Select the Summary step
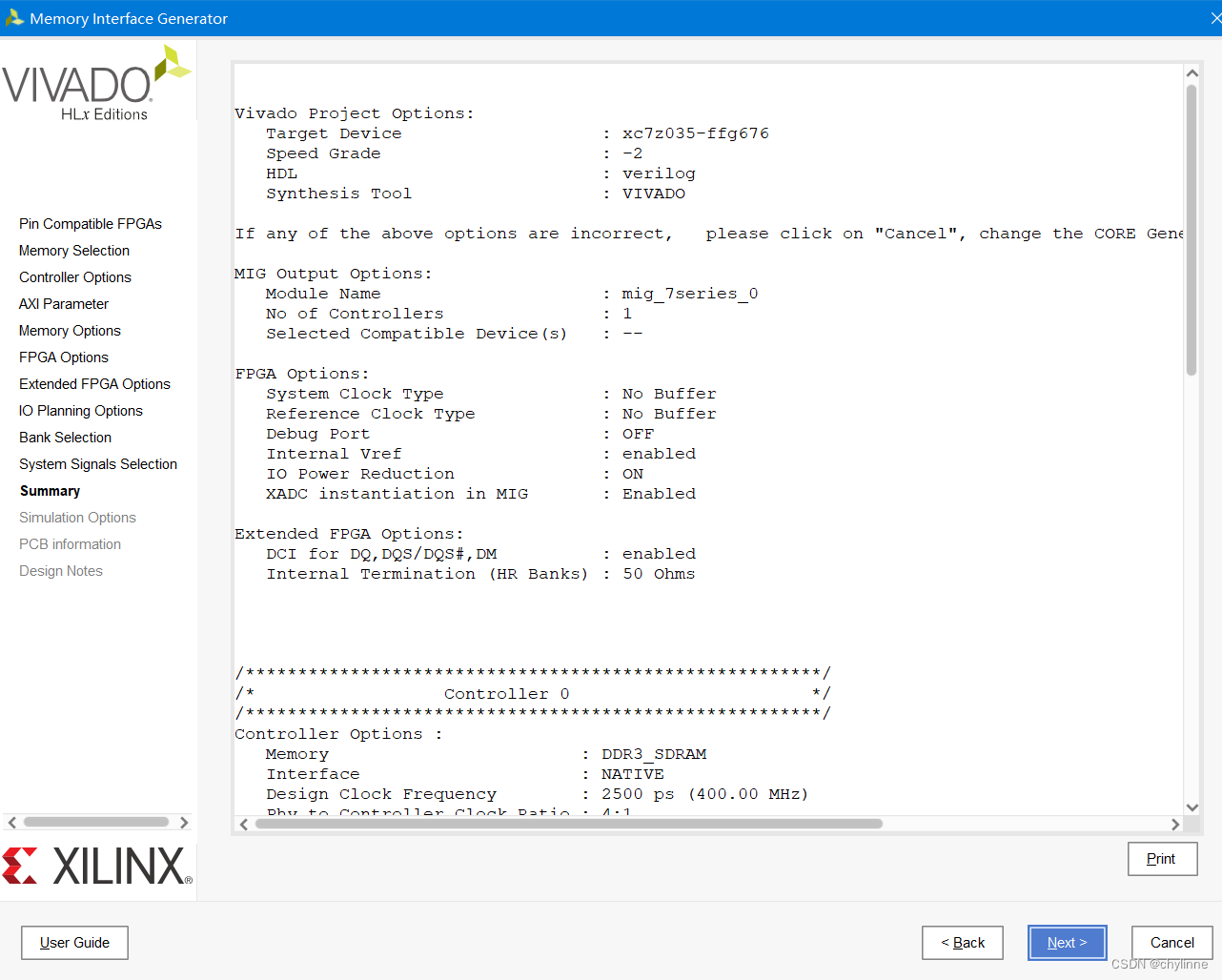The height and width of the screenshot is (980, 1222). point(50,491)
